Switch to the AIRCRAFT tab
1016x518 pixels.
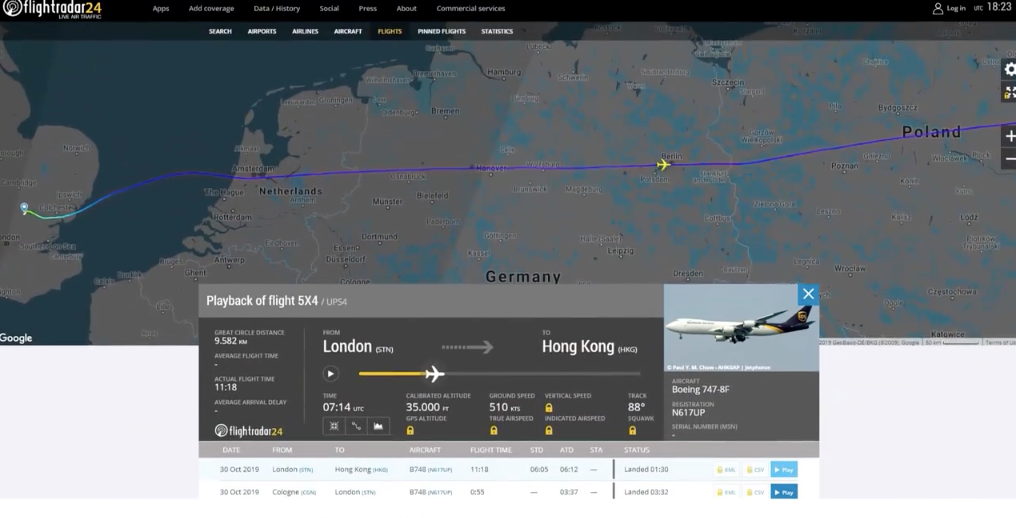pos(348,31)
